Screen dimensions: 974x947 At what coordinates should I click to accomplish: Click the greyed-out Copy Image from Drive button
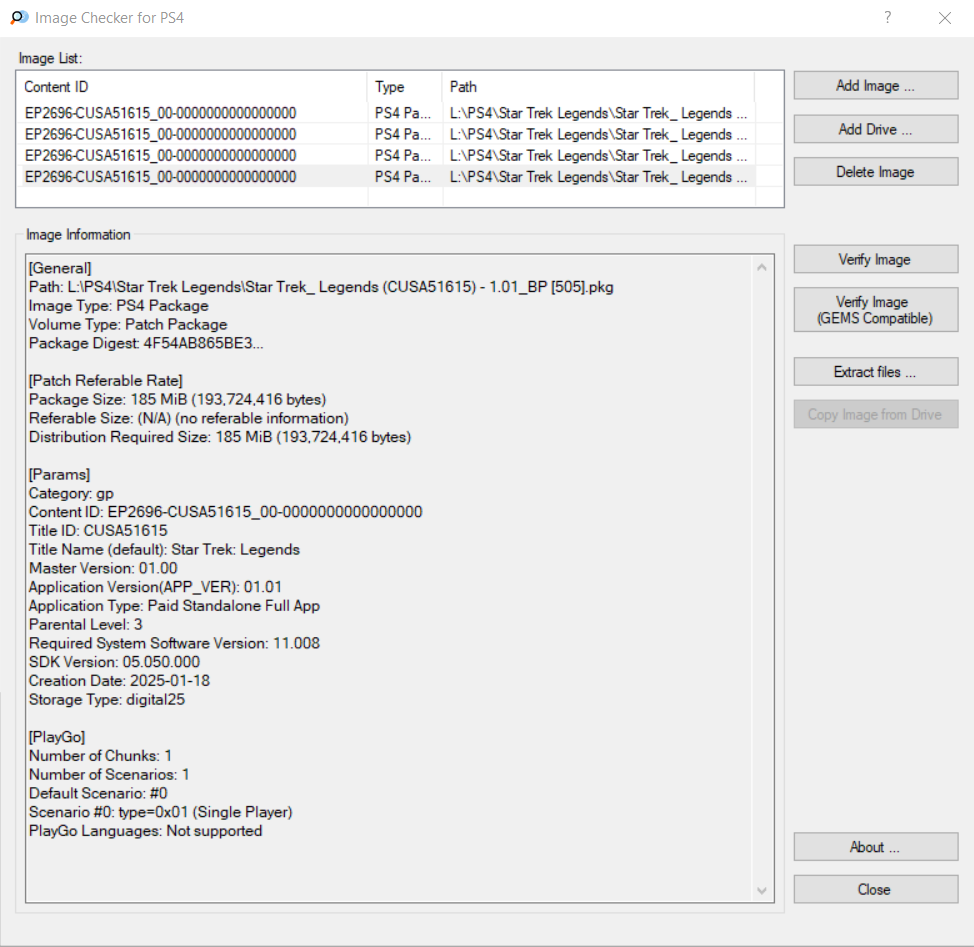pyautogui.click(x=875, y=414)
